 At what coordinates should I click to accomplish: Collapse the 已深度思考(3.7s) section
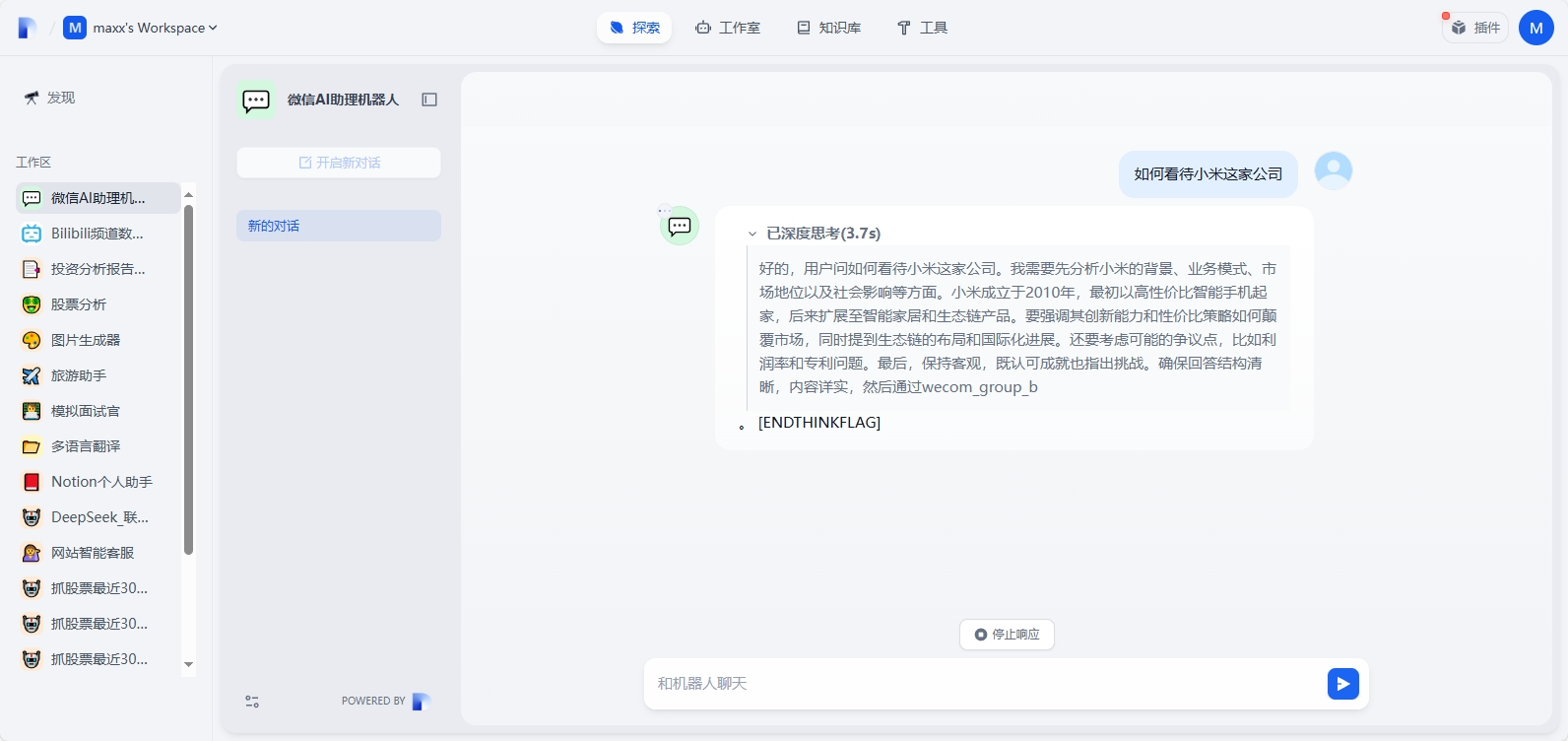[x=751, y=234]
